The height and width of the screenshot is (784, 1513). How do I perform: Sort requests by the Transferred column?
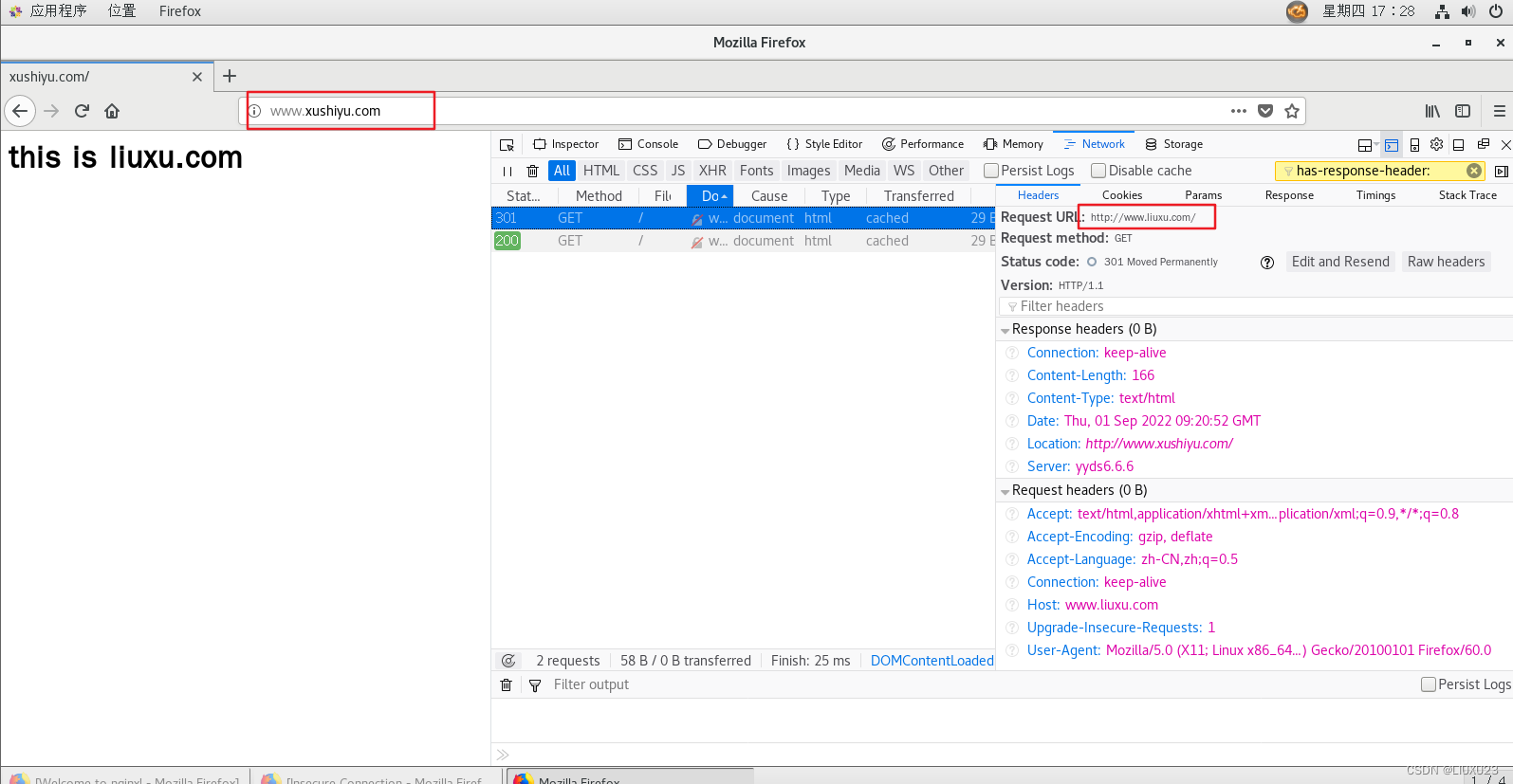coord(919,196)
